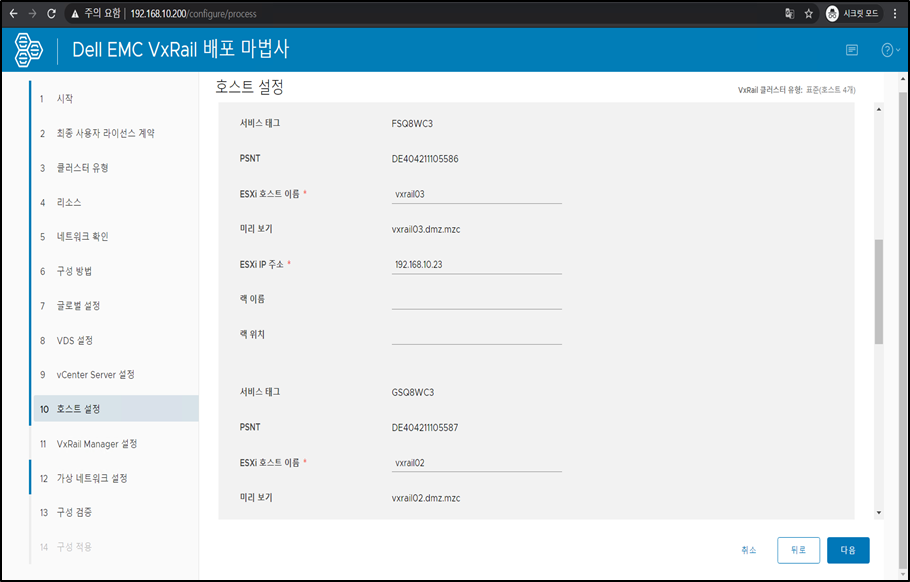Image resolution: width=910 pixels, height=582 pixels.
Task: Click the VxRail 클러스터 유형 label
Action: [x=770, y=90]
